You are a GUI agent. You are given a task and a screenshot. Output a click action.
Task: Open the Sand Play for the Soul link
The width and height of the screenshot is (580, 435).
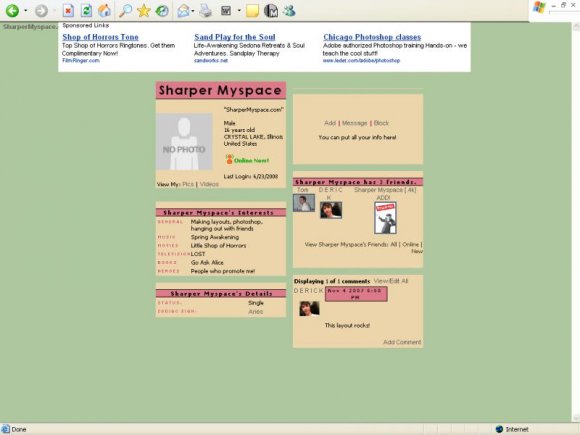(x=235, y=37)
